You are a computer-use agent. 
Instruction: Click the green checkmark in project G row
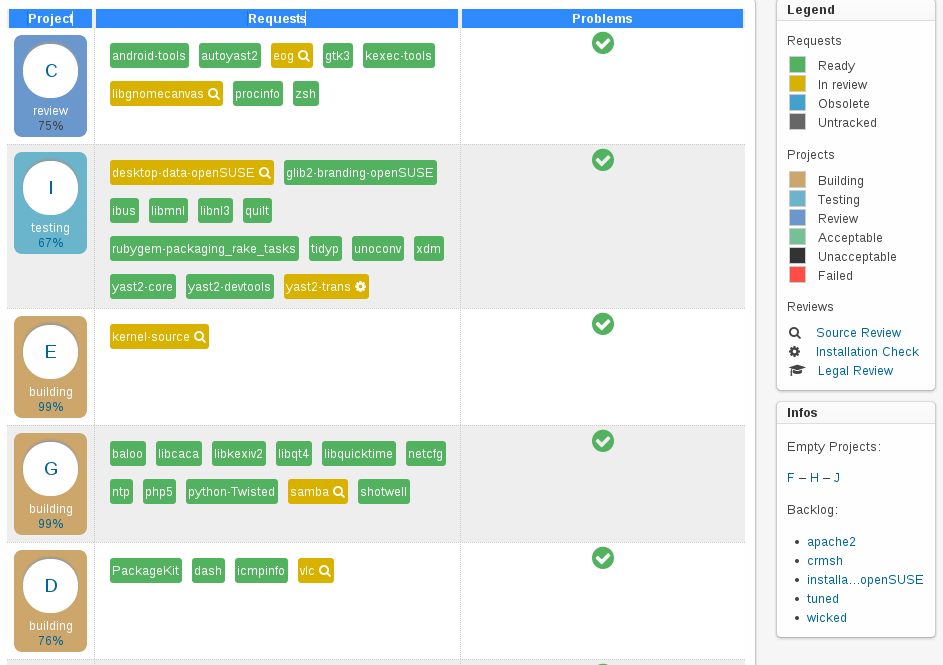603,441
